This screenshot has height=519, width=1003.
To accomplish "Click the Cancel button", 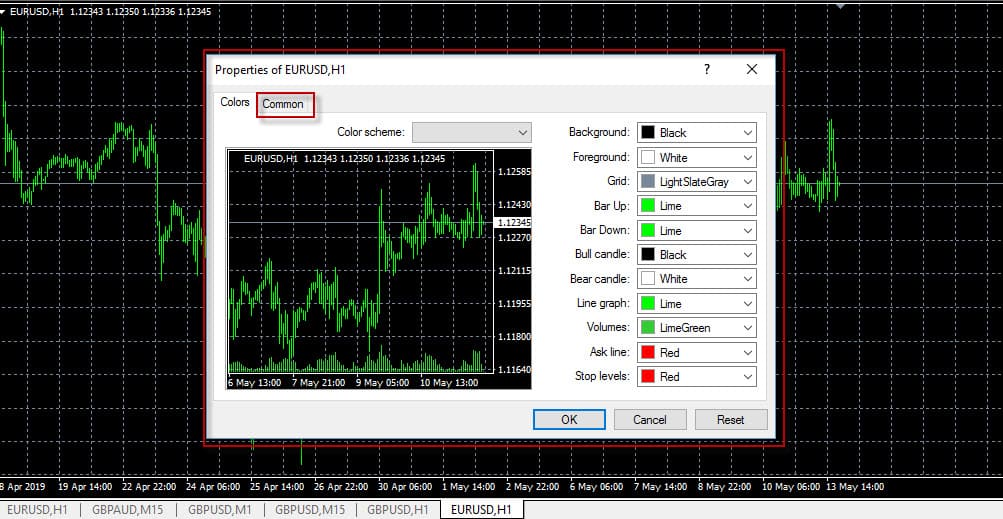I will point(650,420).
